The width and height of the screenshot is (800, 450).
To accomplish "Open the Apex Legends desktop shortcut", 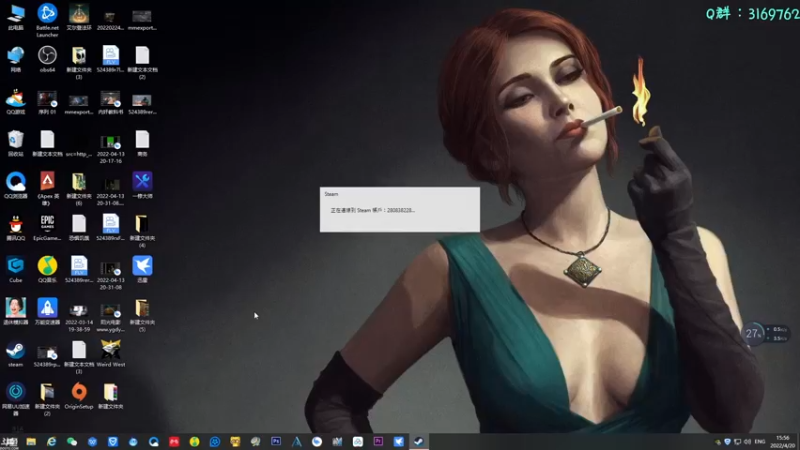I will (x=47, y=188).
